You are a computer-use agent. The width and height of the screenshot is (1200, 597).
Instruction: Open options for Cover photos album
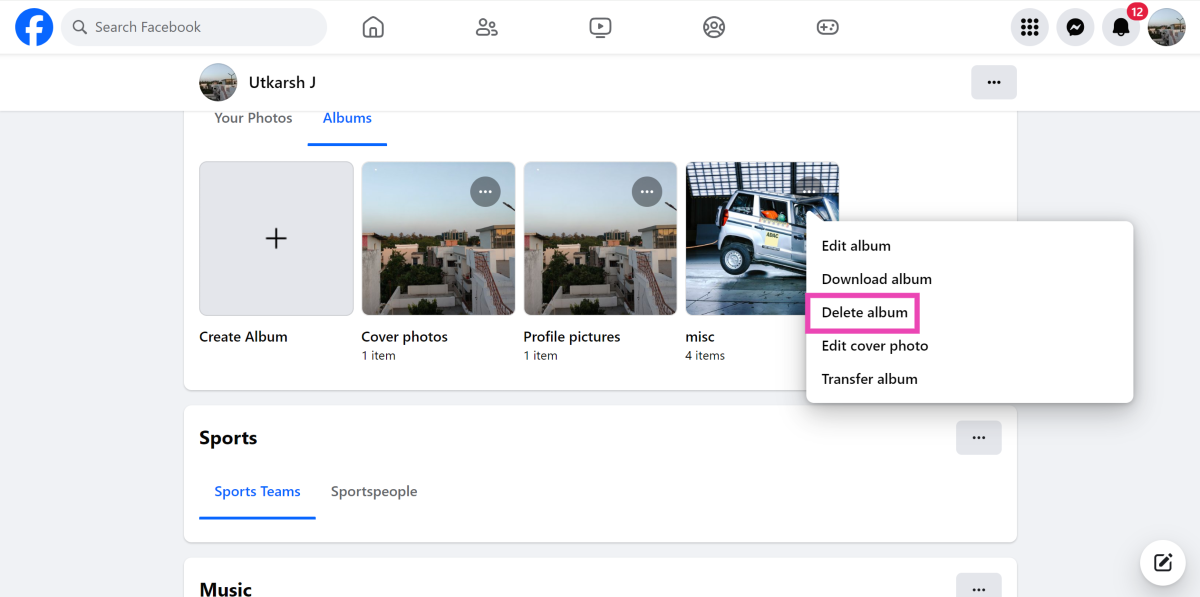[485, 192]
